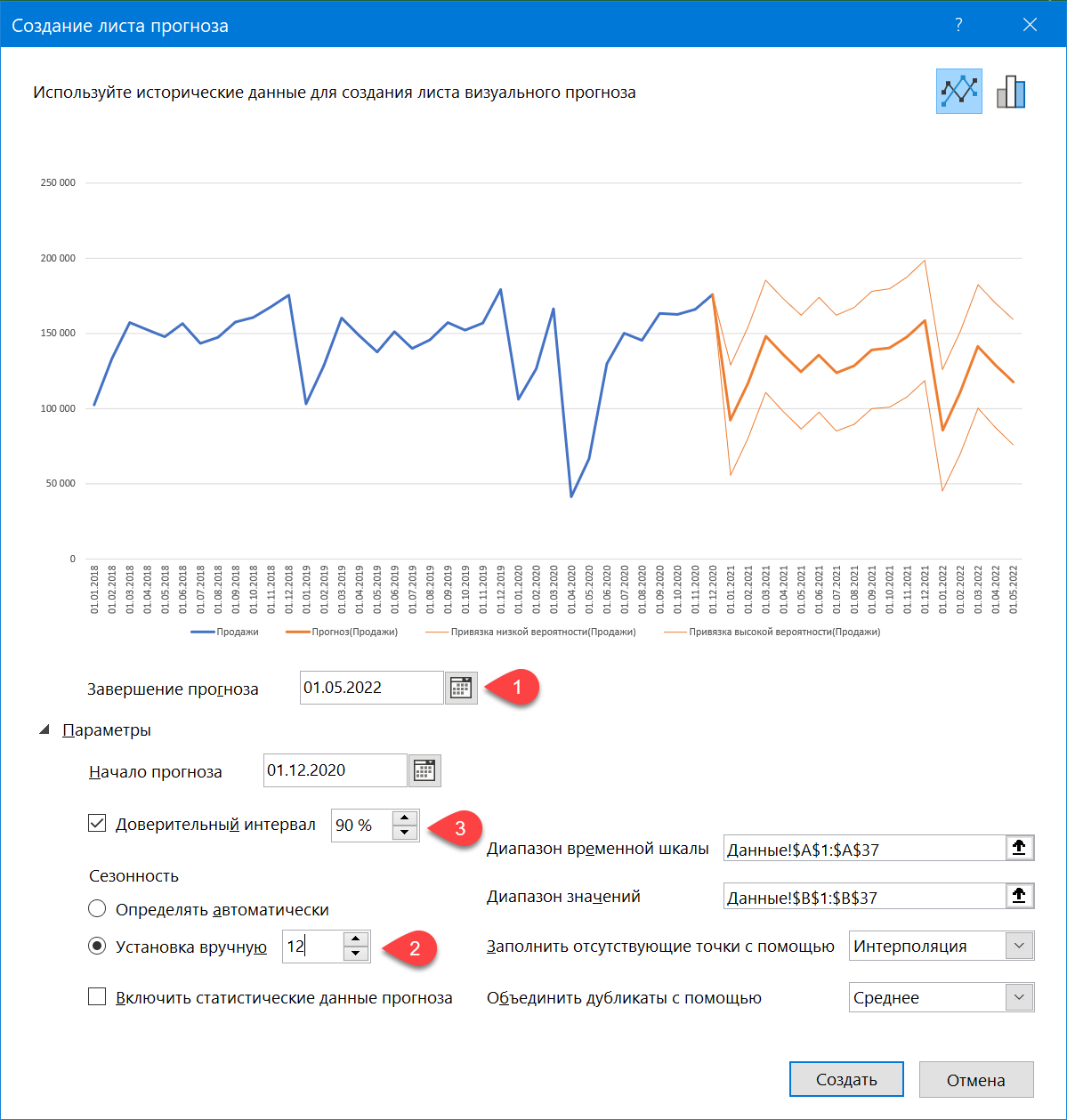Click Привязка низкой вероятности(Продажи) legend entry
This screenshot has height=1120, width=1067.
coord(530,632)
